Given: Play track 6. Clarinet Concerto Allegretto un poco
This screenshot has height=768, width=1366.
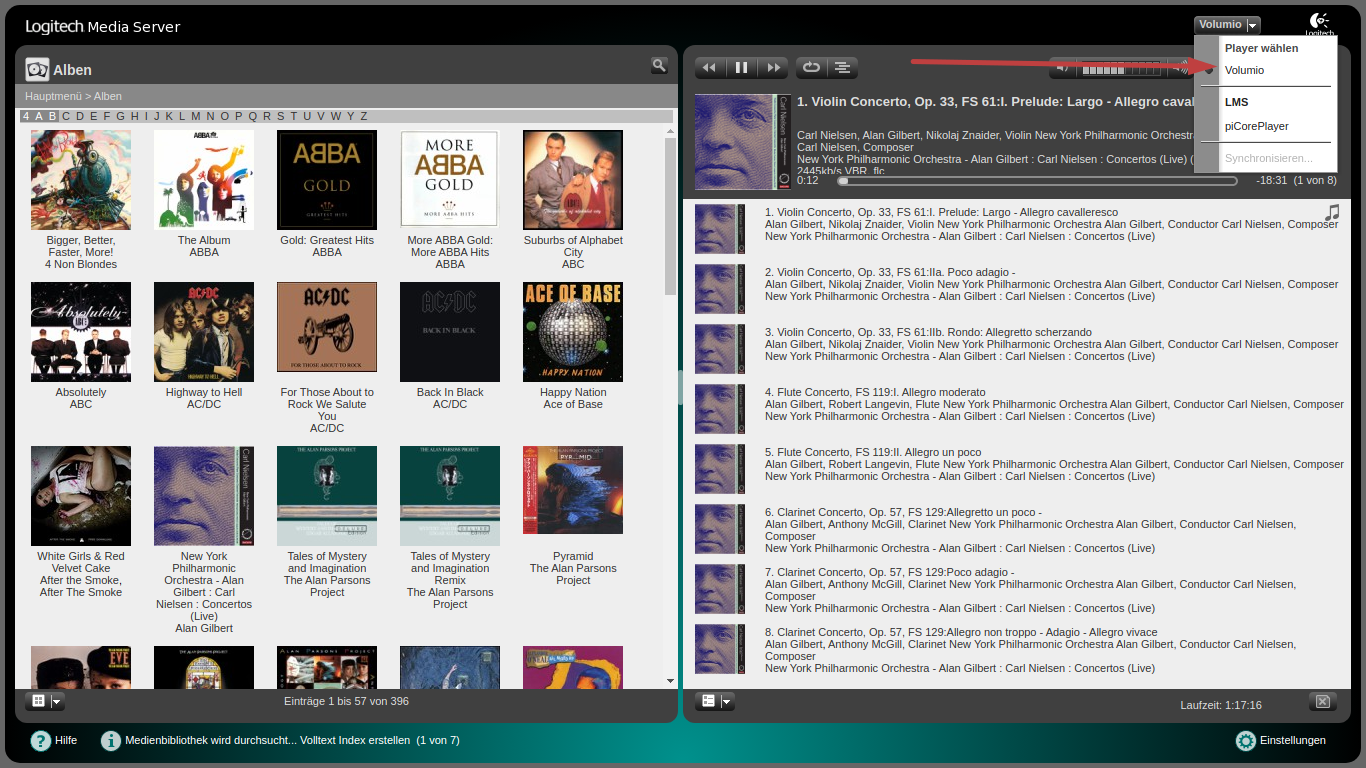Looking at the screenshot, I should (903, 512).
